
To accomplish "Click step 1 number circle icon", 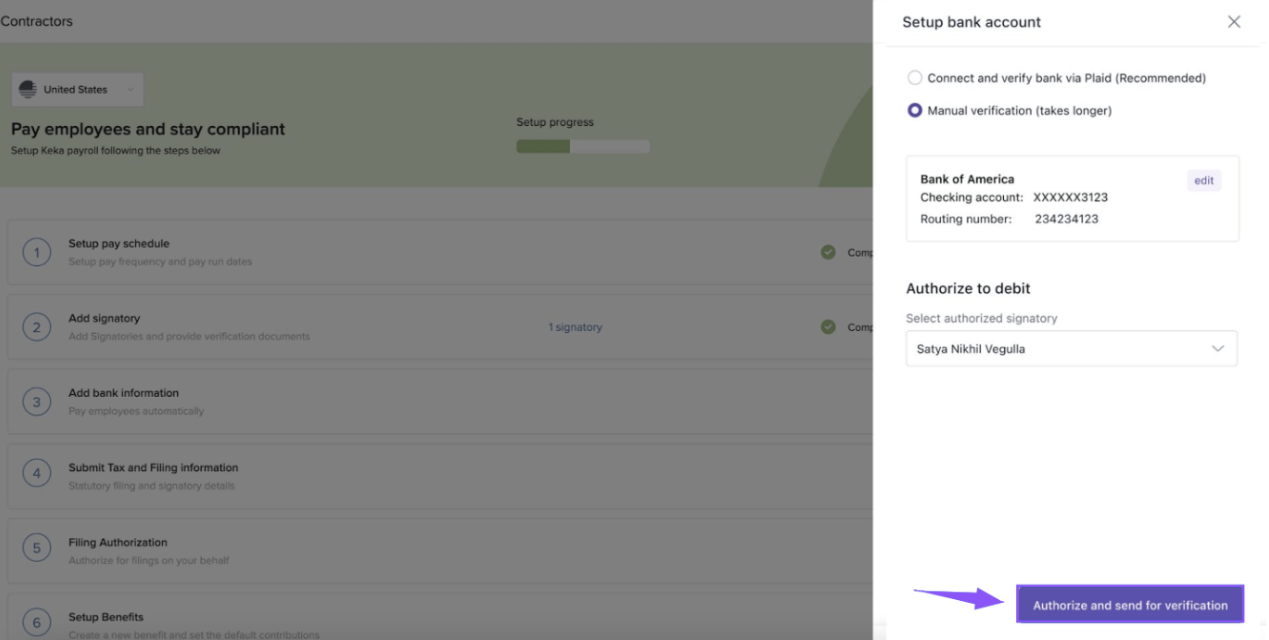I will pyautogui.click(x=37, y=253).
